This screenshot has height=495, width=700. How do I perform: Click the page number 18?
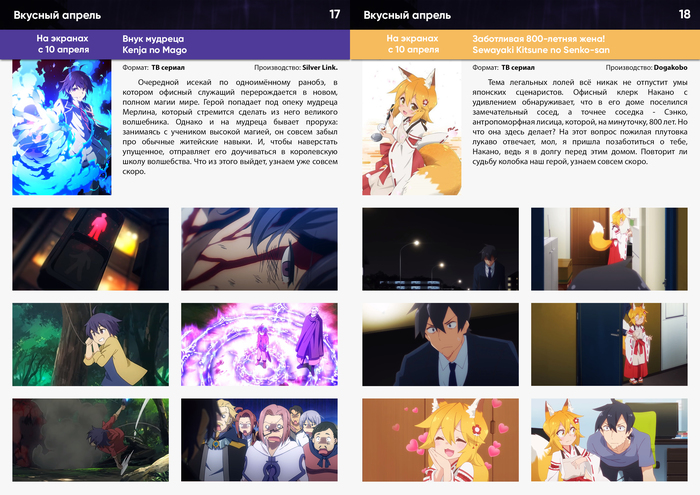coord(684,15)
